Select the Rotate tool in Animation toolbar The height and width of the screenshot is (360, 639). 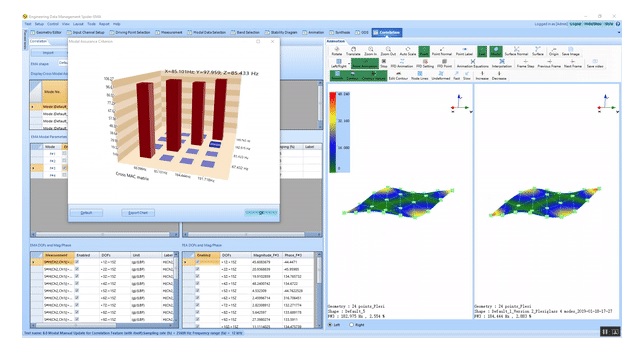click(x=337, y=51)
